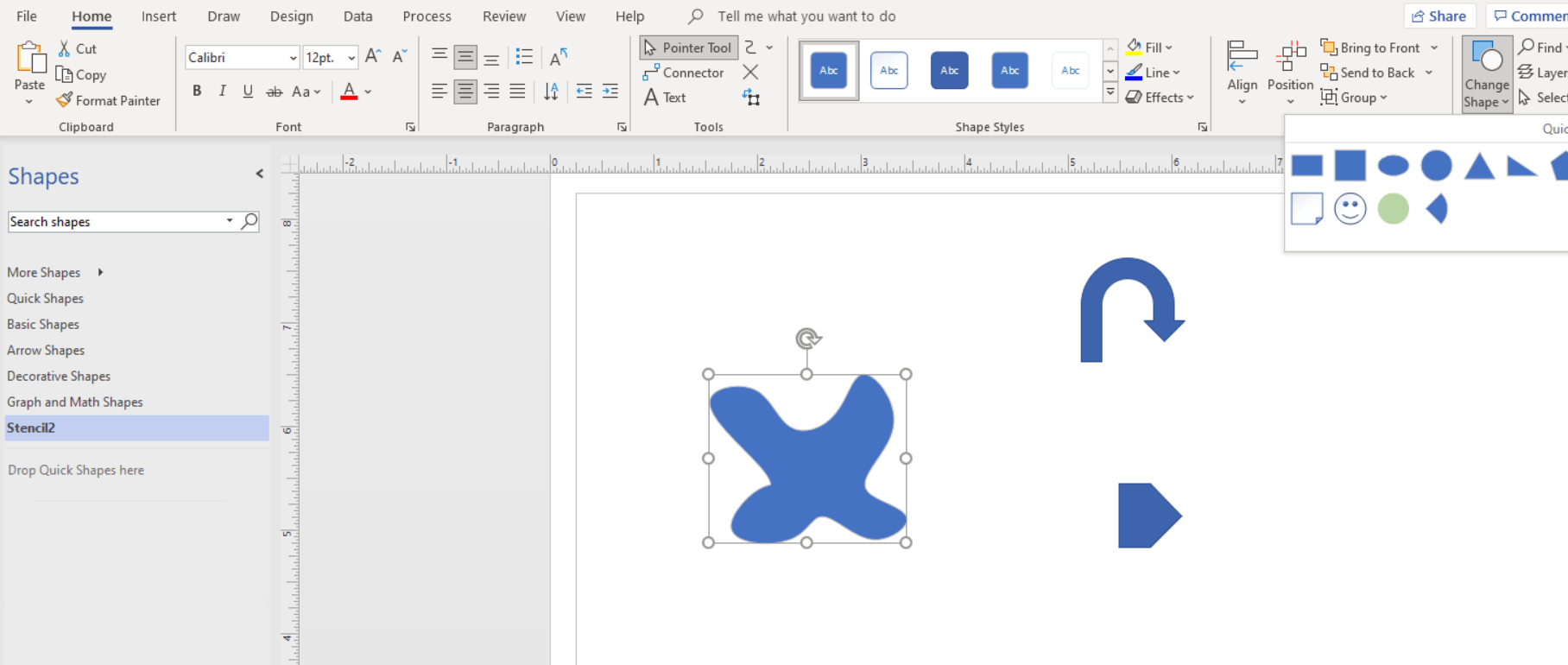The width and height of the screenshot is (1568, 665).
Task: Switch to the Design tab
Action: (291, 16)
